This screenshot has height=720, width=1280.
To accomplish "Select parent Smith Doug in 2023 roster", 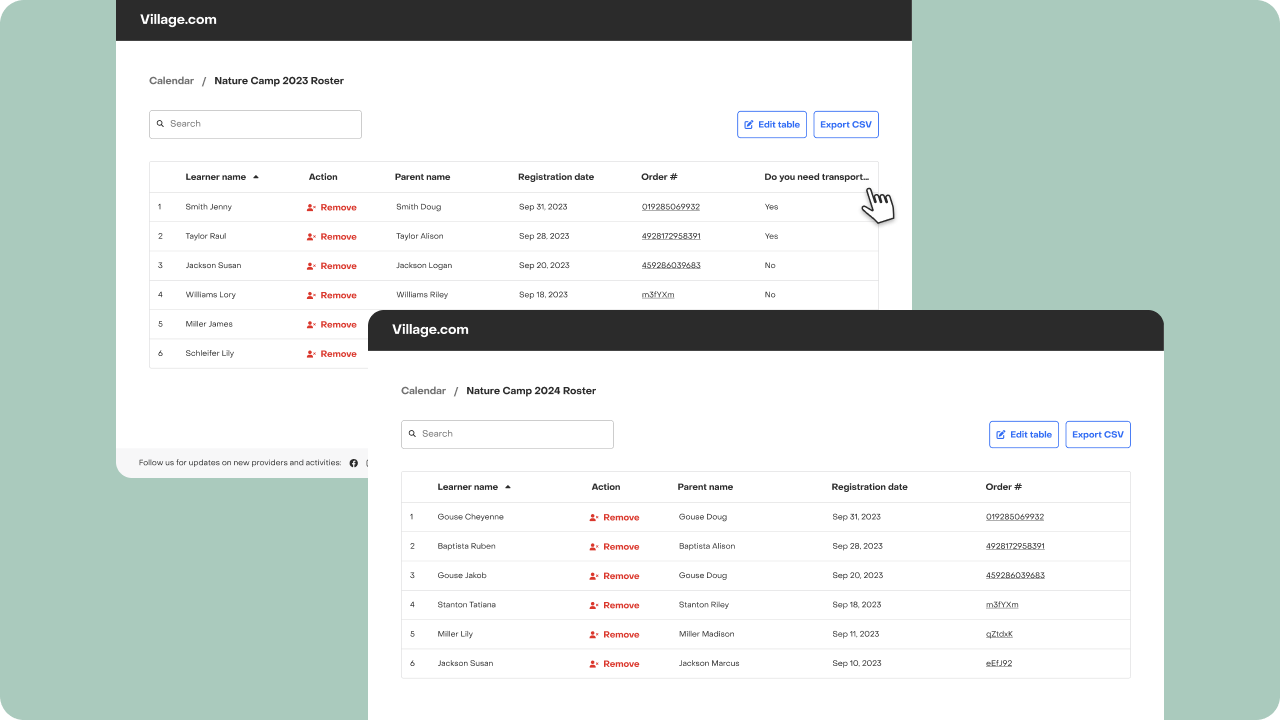I will pyautogui.click(x=418, y=207).
